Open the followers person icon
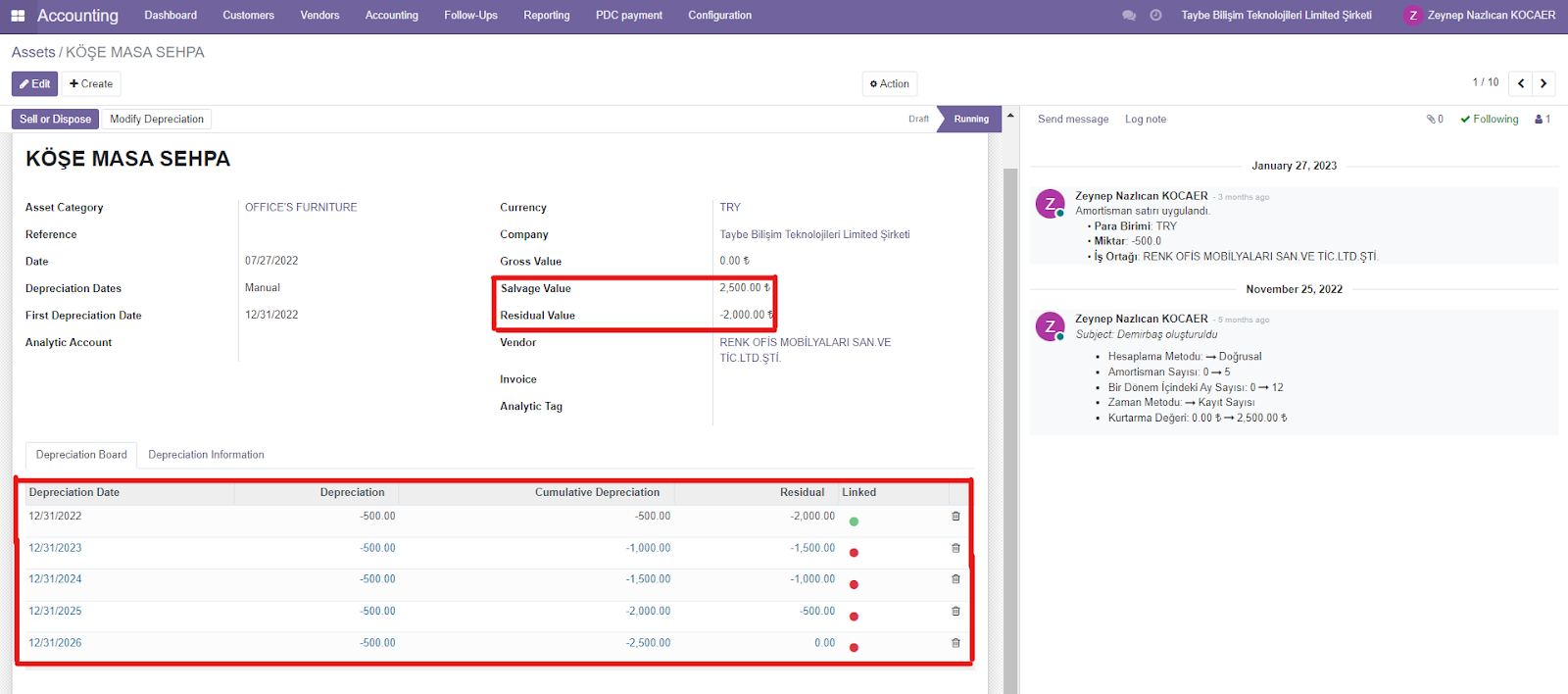The height and width of the screenshot is (694, 1568). pyautogui.click(x=1543, y=120)
